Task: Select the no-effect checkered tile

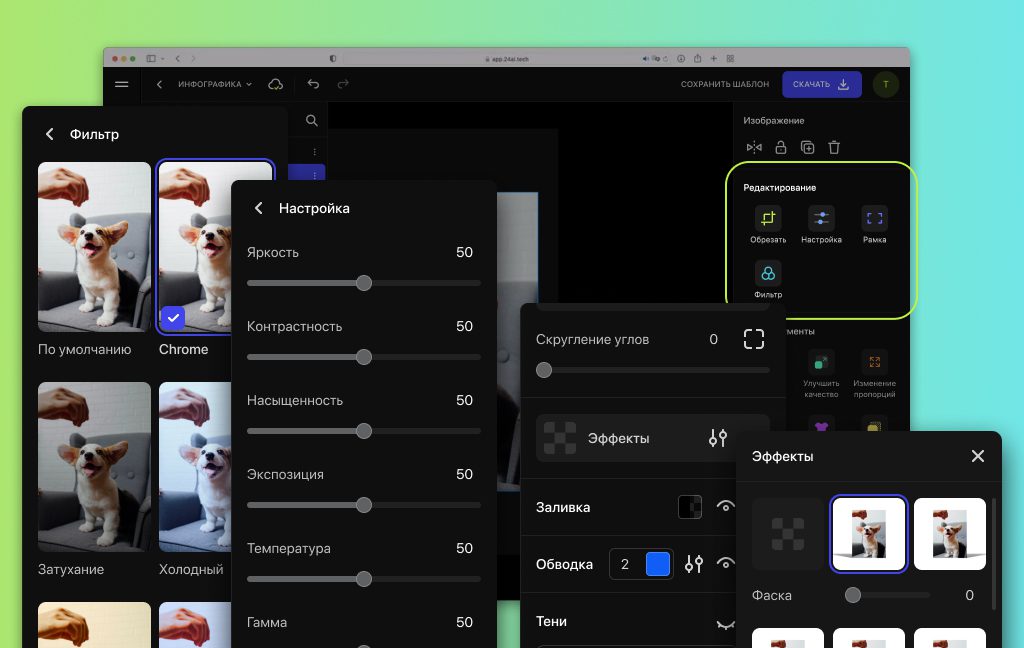Action: (788, 534)
